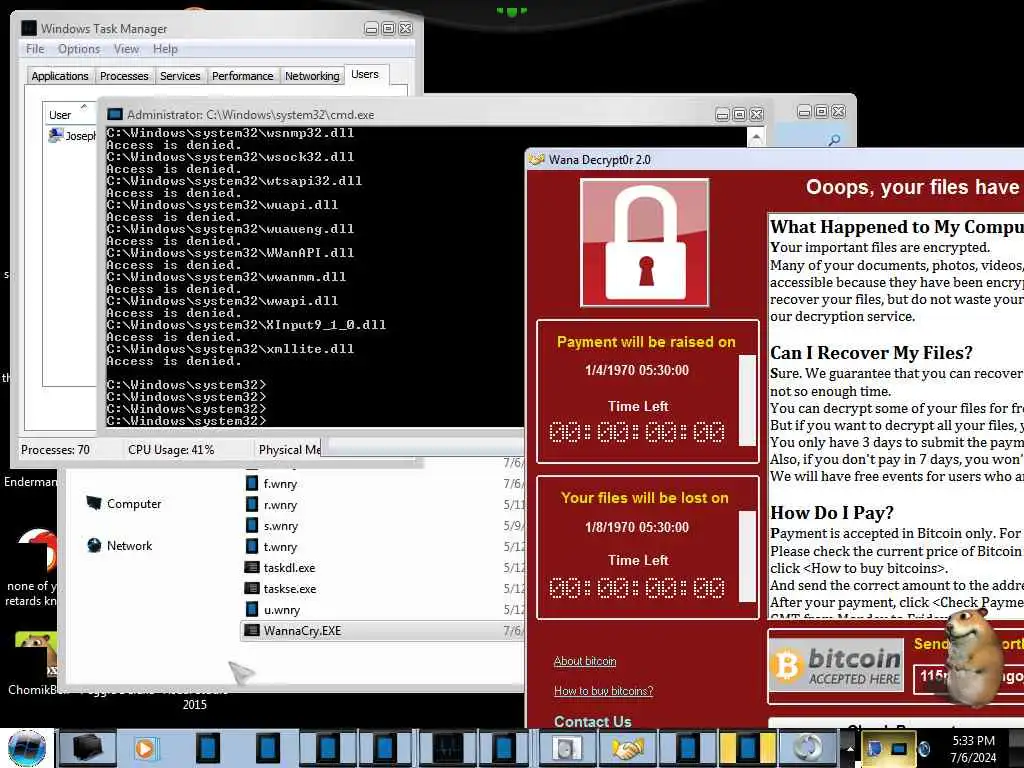This screenshot has width=1024, height=768.
Task: Open Task Manager Help menu
Action: (165, 49)
